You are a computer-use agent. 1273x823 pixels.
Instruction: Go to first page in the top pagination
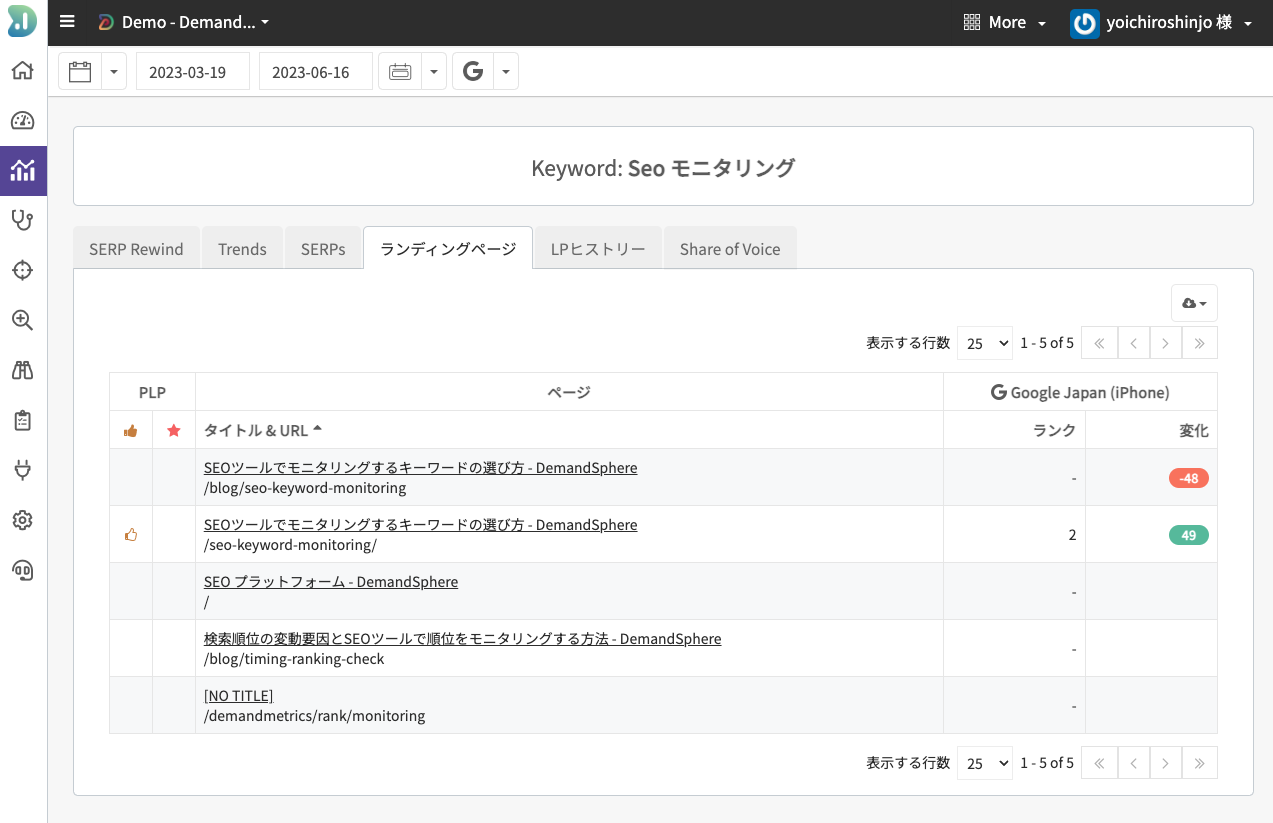click(x=1099, y=343)
